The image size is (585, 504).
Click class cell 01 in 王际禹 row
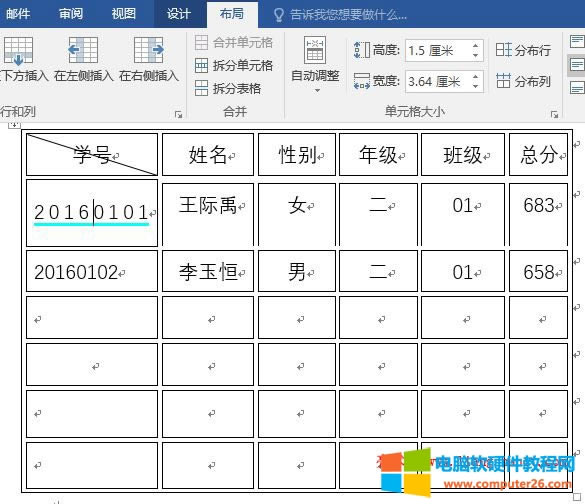pos(463,214)
